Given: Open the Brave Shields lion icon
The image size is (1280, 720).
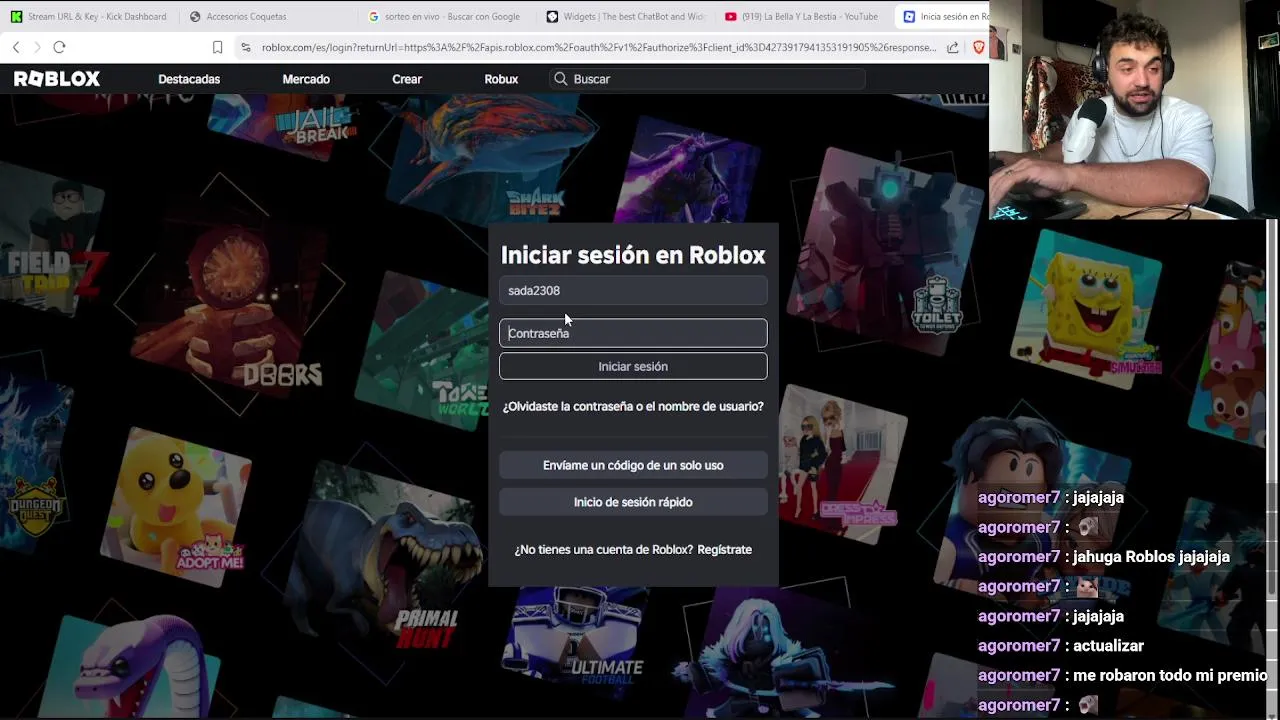Looking at the screenshot, I should 979,47.
